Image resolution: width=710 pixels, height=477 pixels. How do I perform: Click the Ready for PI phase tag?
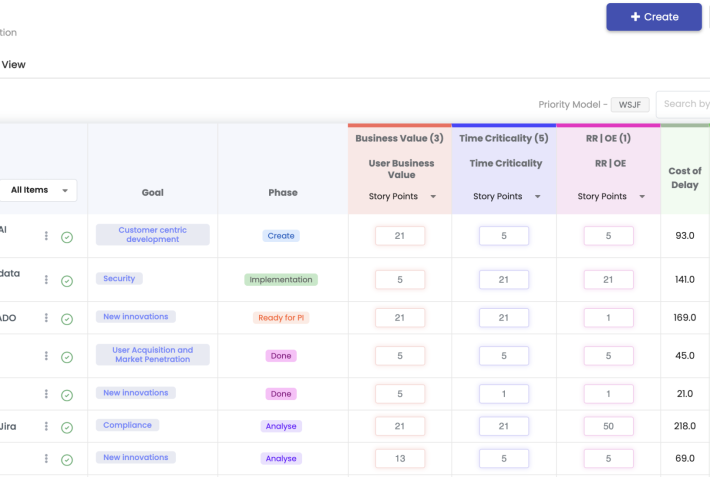pos(281,318)
